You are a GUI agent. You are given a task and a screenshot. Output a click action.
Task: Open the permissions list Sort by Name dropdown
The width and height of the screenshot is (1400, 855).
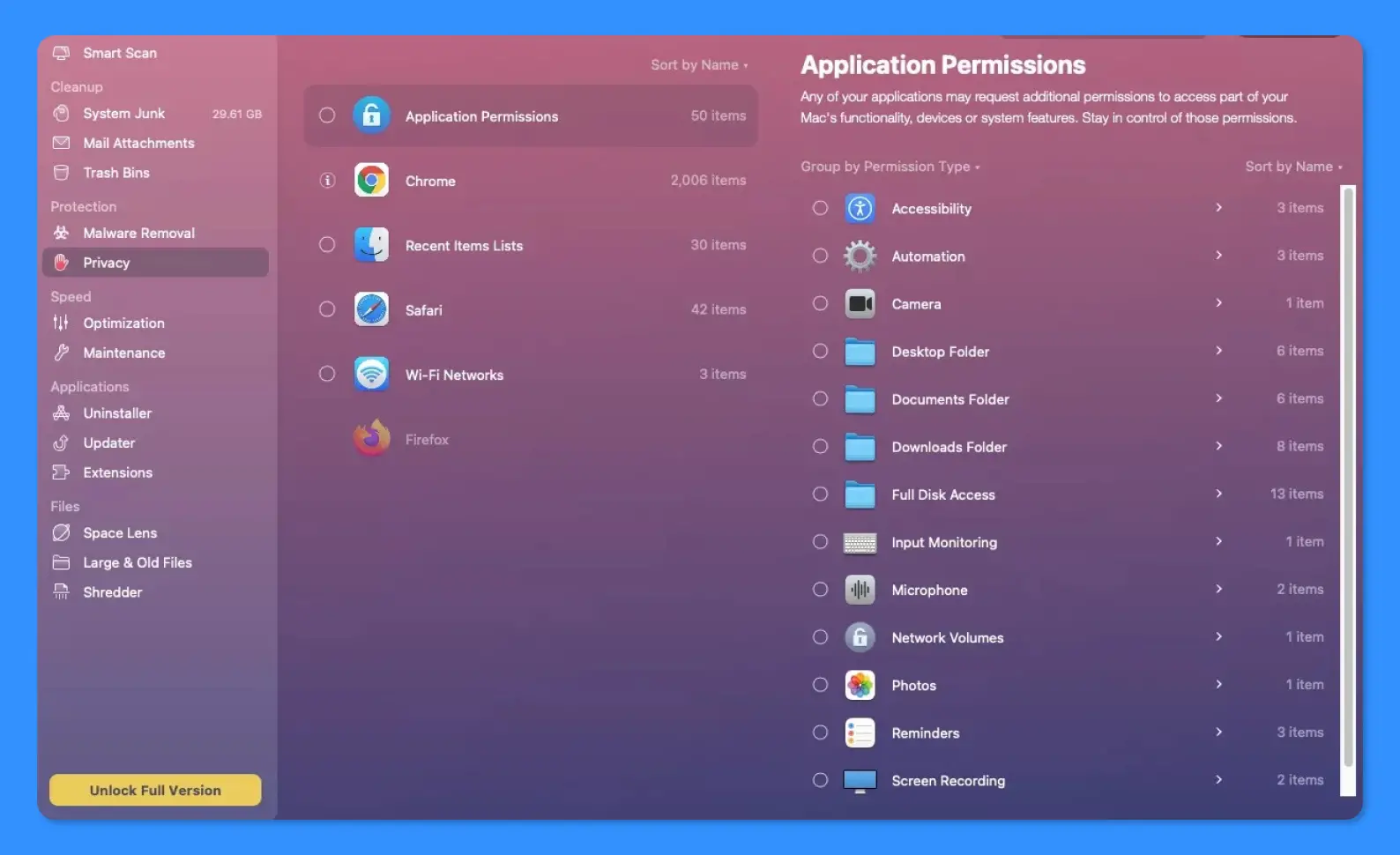point(1293,167)
